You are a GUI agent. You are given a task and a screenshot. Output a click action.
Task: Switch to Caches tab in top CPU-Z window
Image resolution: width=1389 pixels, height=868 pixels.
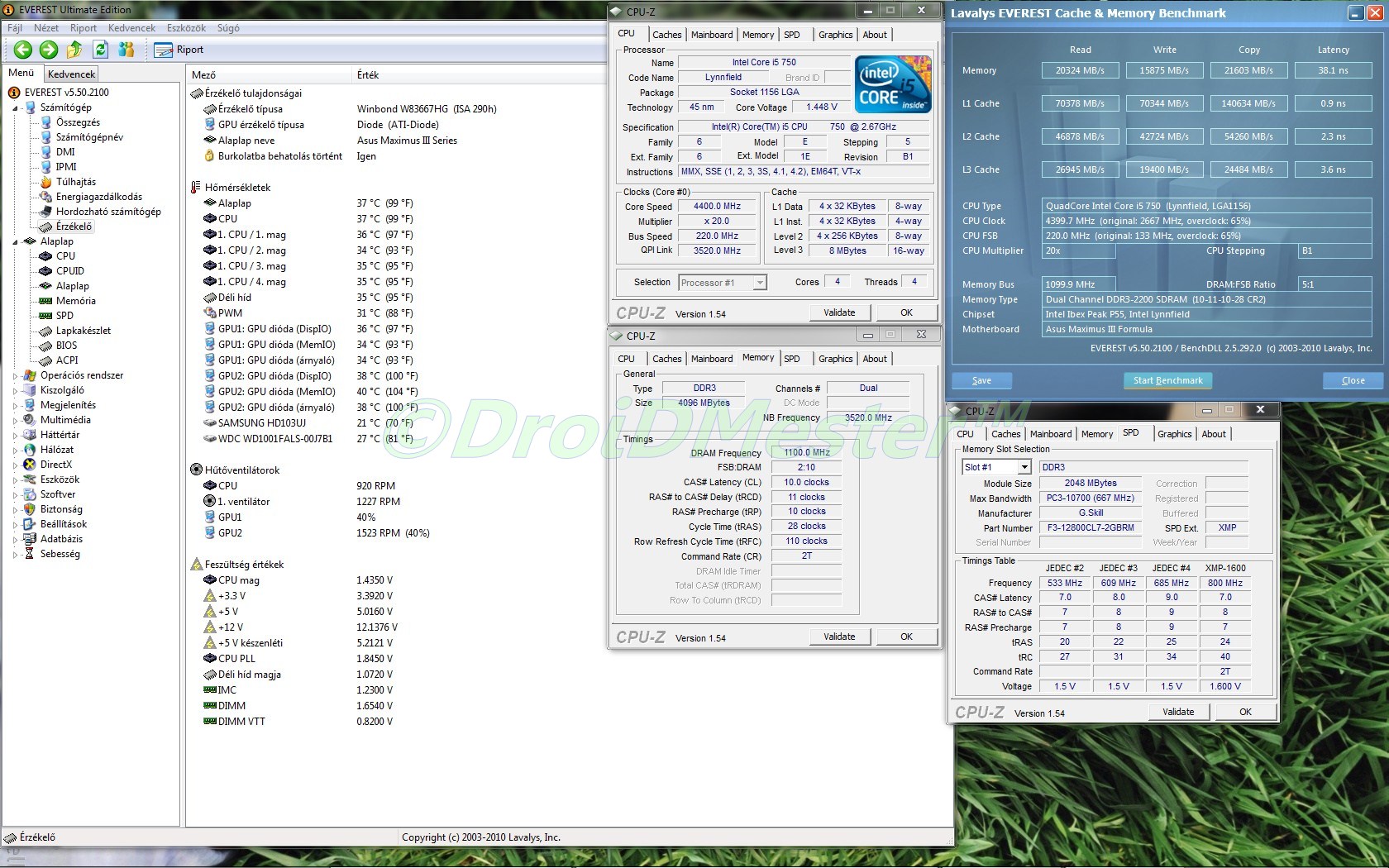(667, 35)
